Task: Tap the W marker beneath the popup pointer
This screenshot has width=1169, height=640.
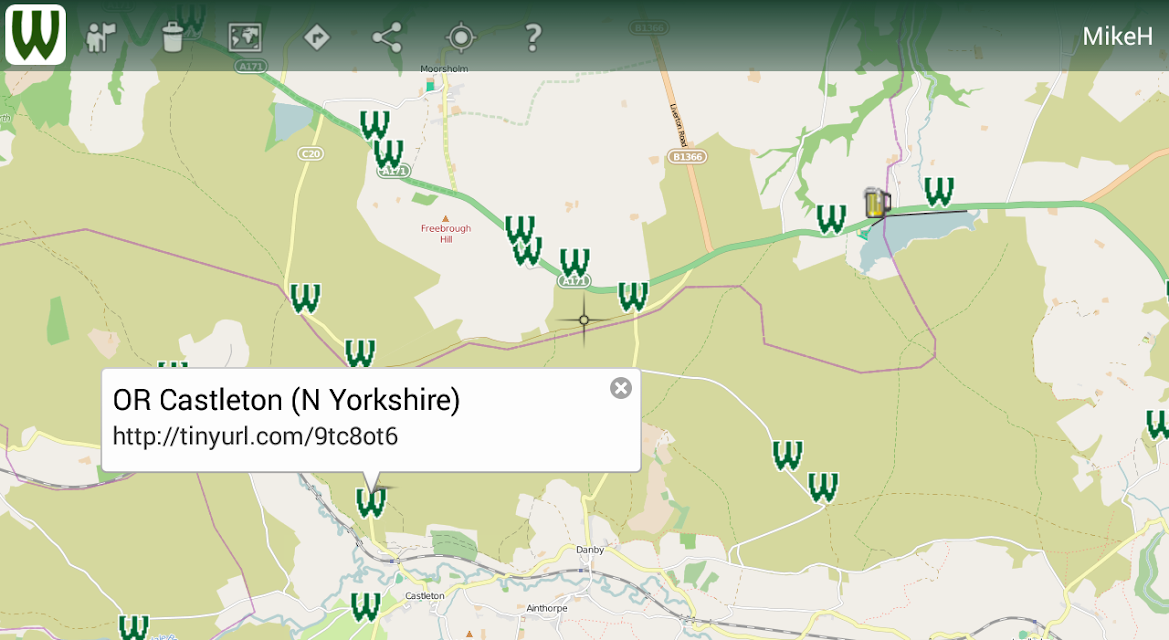Action: 371,503
